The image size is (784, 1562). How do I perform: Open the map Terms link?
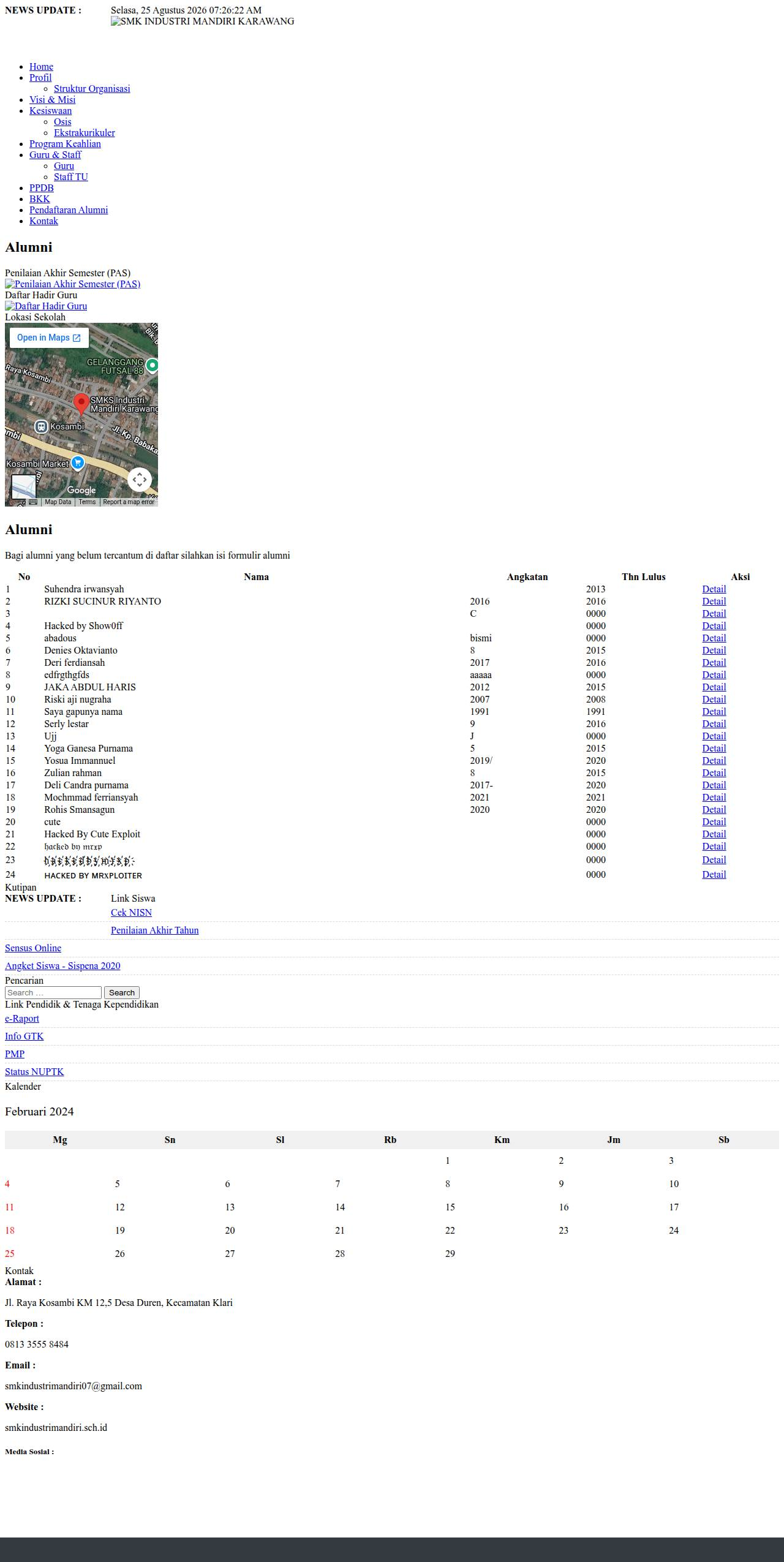(87, 502)
